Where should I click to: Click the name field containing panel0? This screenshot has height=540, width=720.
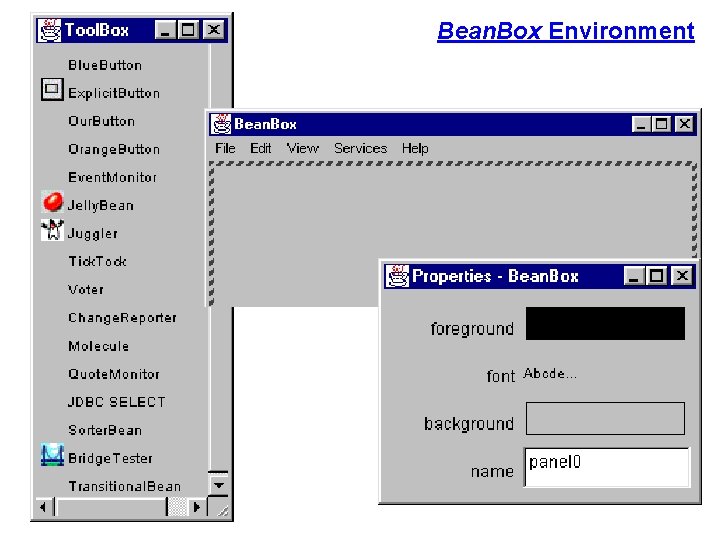tap(607, 467)
